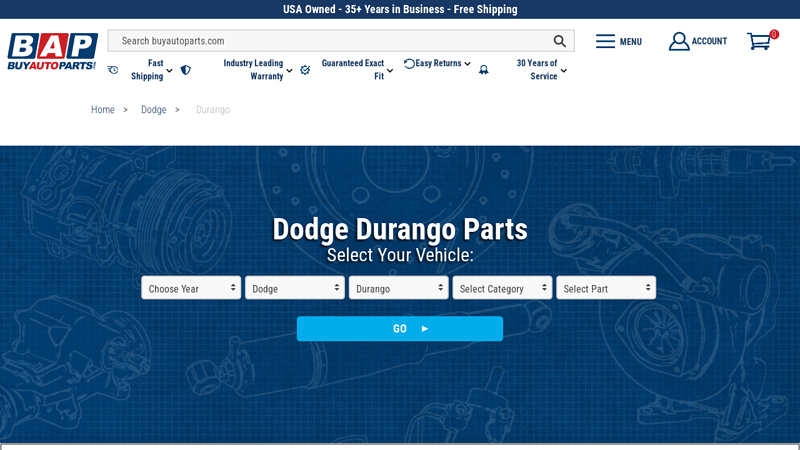Open the hamburger menu icon
Screen dimensions: 800x450
pos(605,41)
